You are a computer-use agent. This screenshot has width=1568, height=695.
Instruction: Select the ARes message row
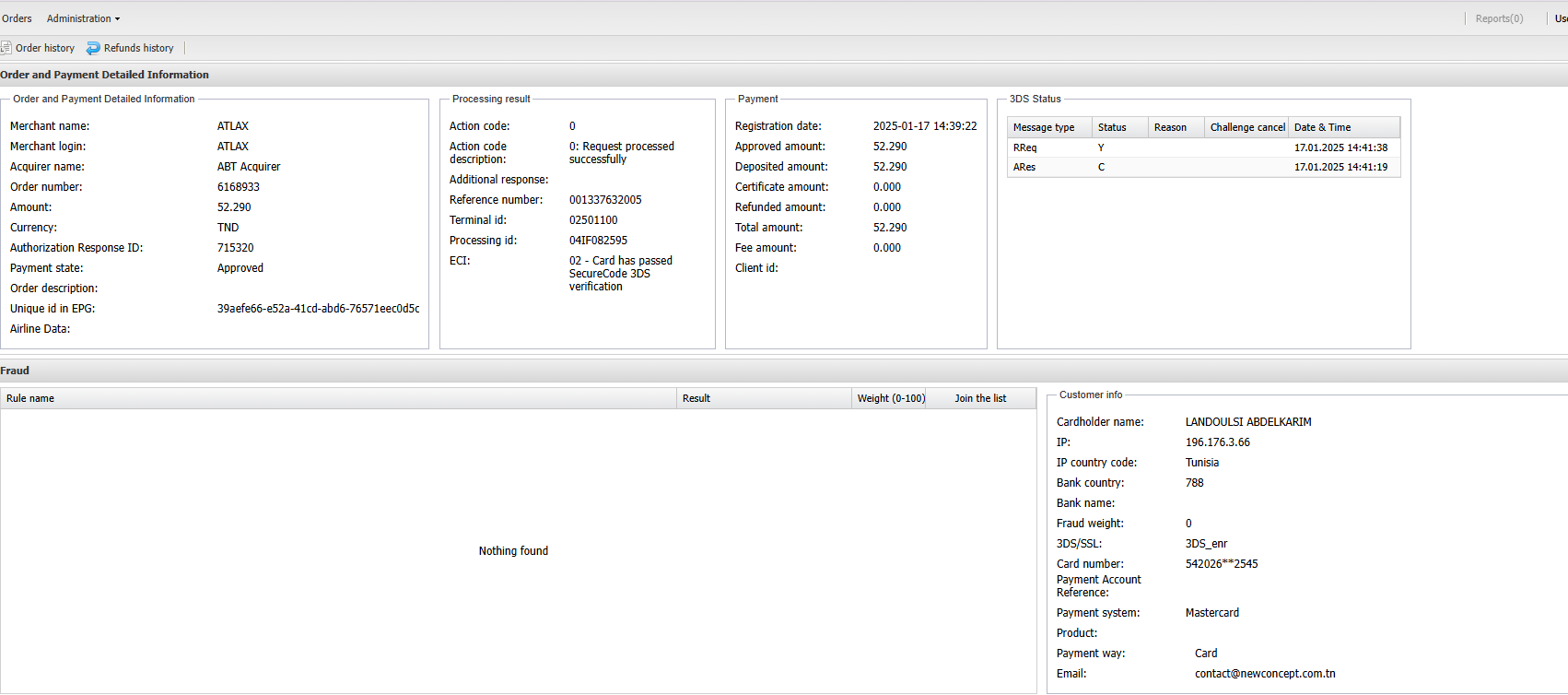(1024, 168)
